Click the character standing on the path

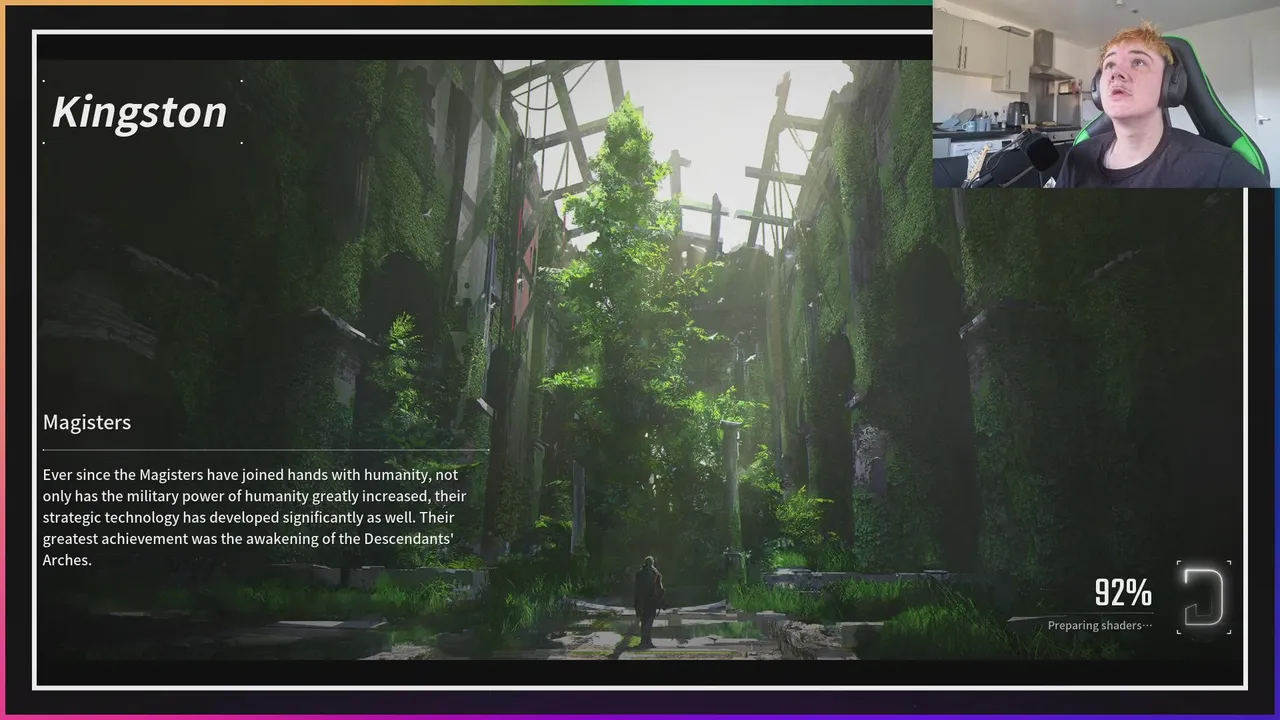(649, 601)
